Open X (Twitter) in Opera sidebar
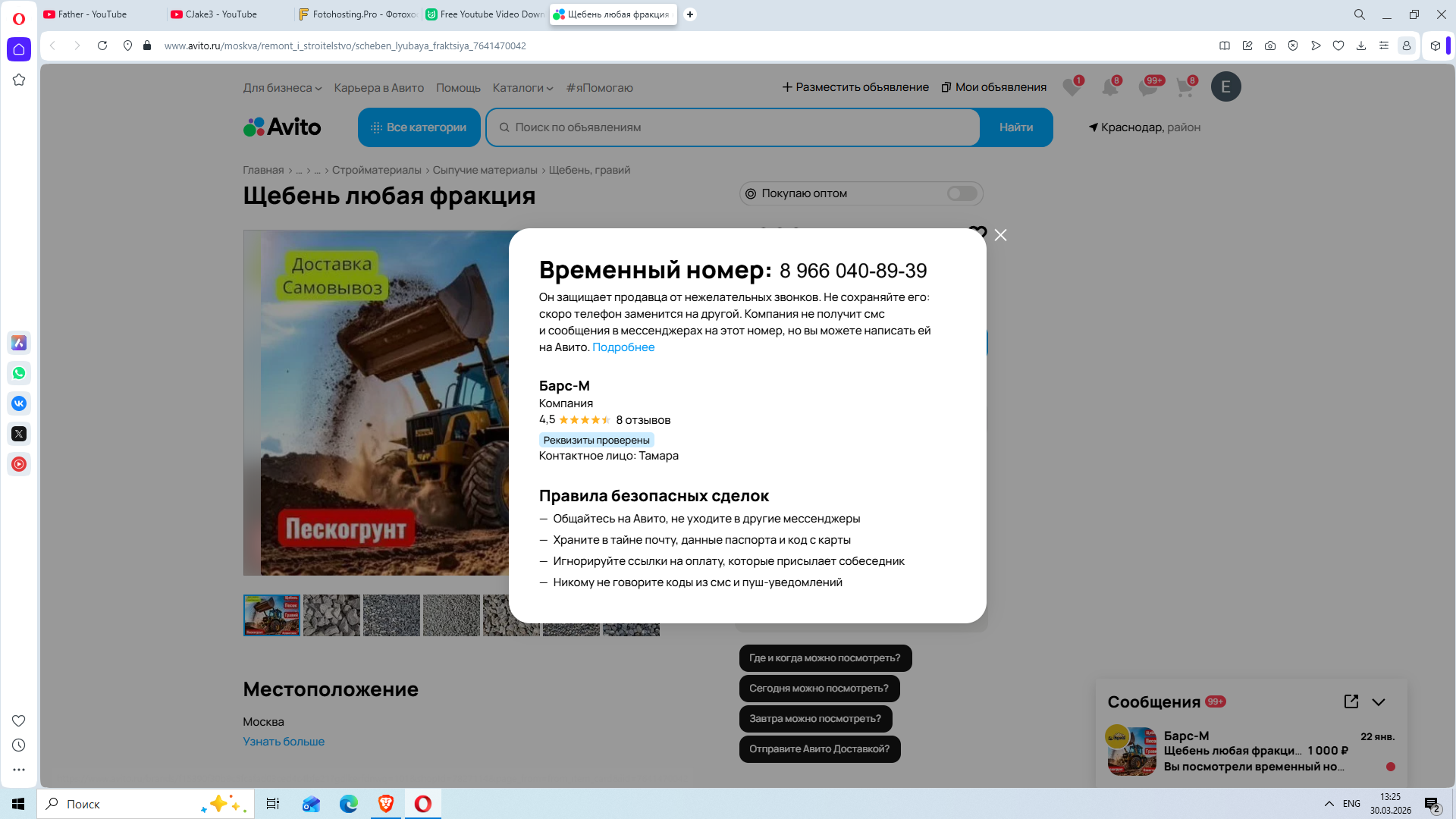 click(x=19, y=434)
